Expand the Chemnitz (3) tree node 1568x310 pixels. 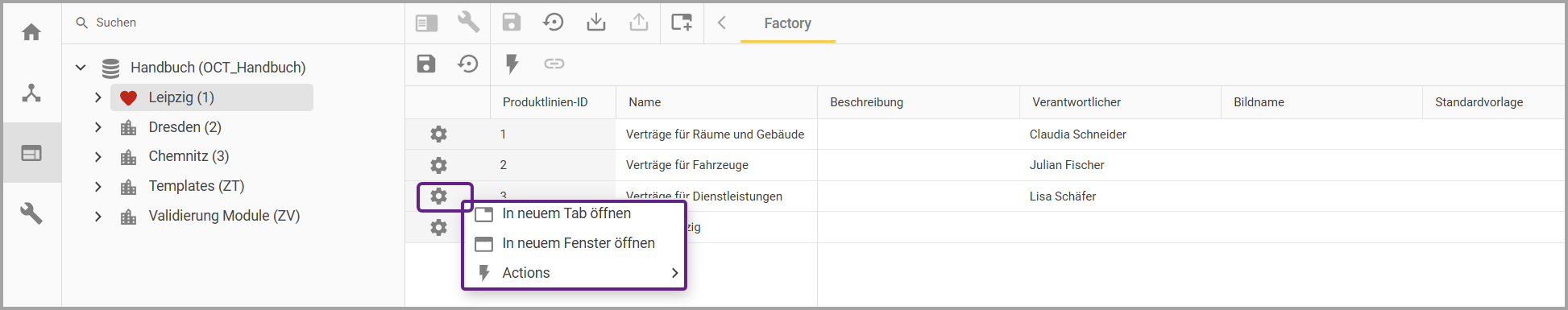(x=97, y=156)
